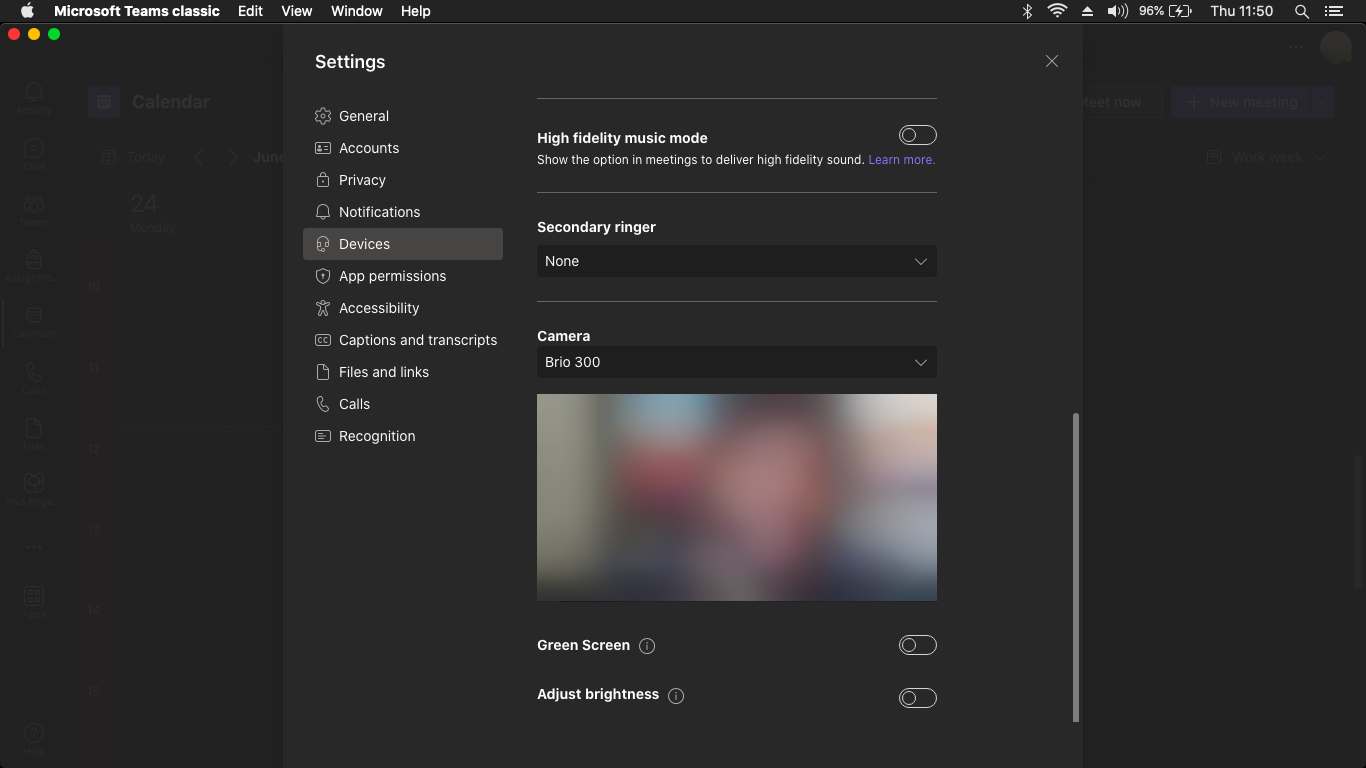Expand Secondary ringer dropdown showing None
This screenshot has width=1366, height=768.
click(x=737, y=261)
